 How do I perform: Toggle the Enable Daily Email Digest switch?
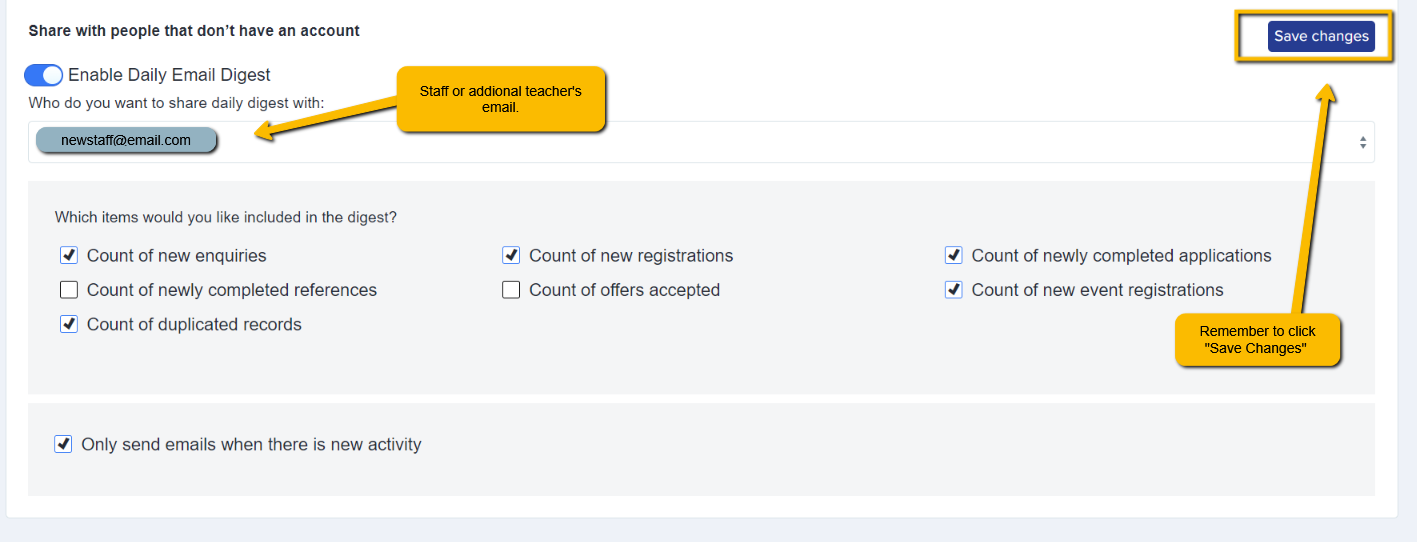(x=44, y=75)
